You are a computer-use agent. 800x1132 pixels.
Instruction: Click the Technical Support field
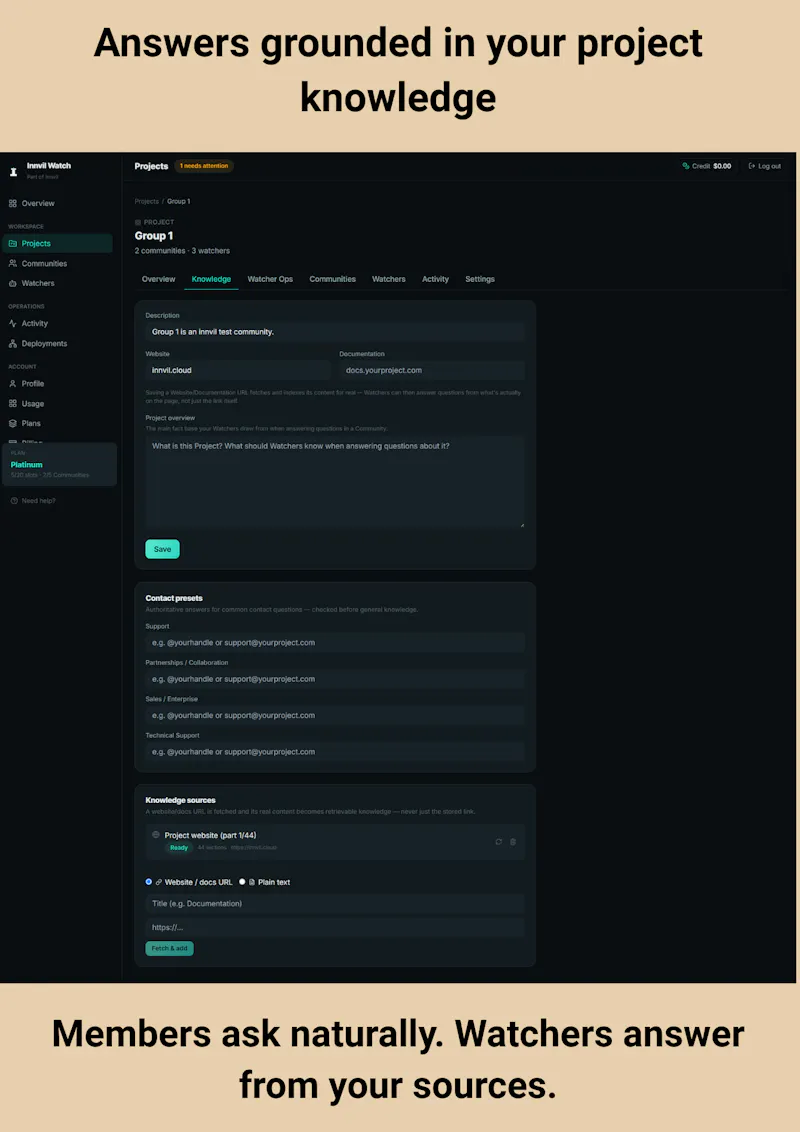pyautogui.click(x=335, y=752)
